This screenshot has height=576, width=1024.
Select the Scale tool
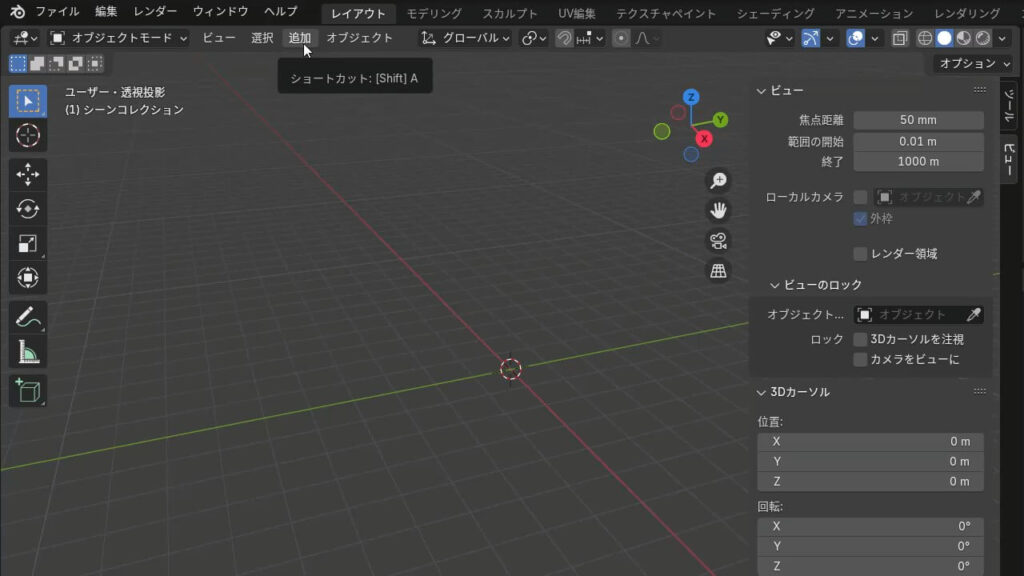click(27, 244)
